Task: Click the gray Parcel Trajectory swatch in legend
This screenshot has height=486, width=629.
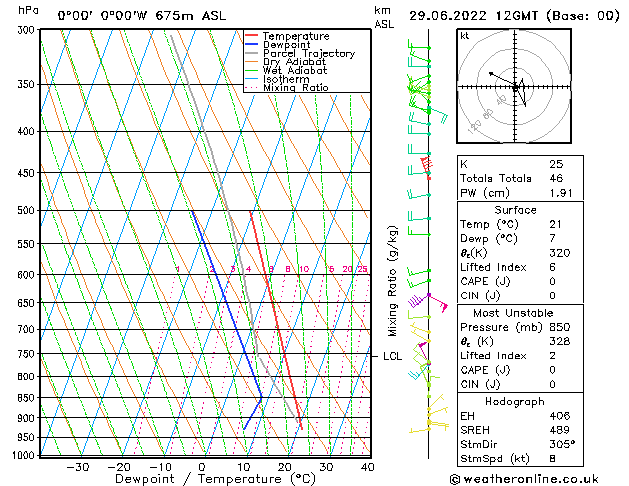Action: click(x=251, y=53)
